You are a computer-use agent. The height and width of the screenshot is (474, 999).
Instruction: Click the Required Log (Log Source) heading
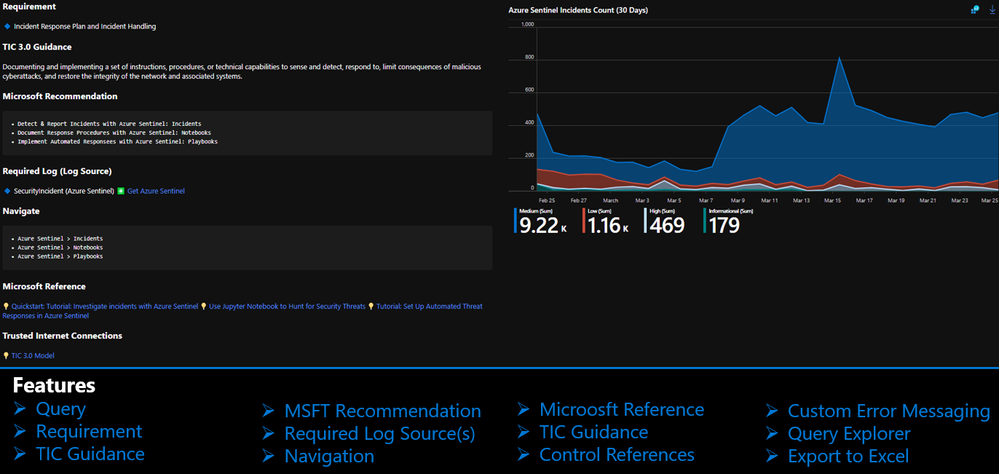tap(57, 171)
